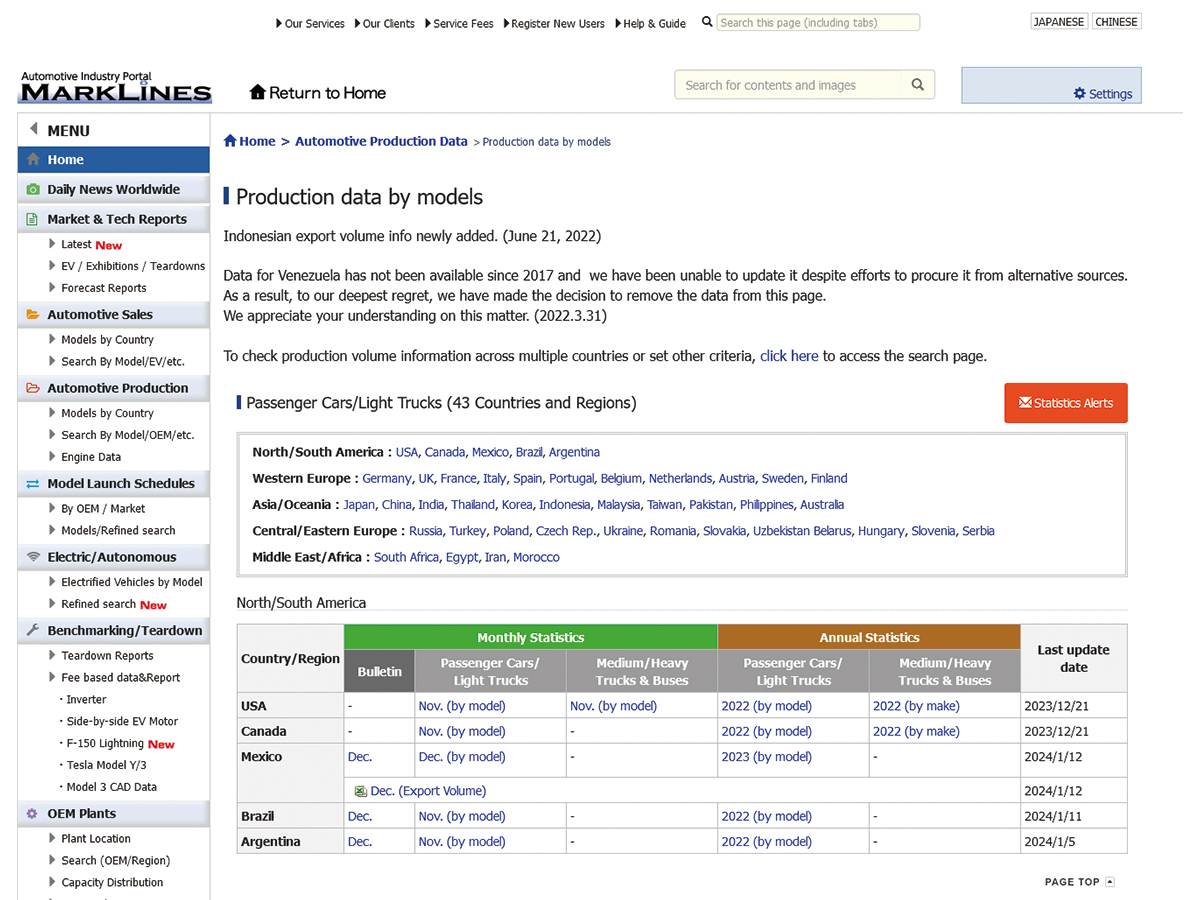Click the 'Search this page' input field
The height and width of the screenshot is (900, 1200).
pyautogui.click(x=818, y=22)
